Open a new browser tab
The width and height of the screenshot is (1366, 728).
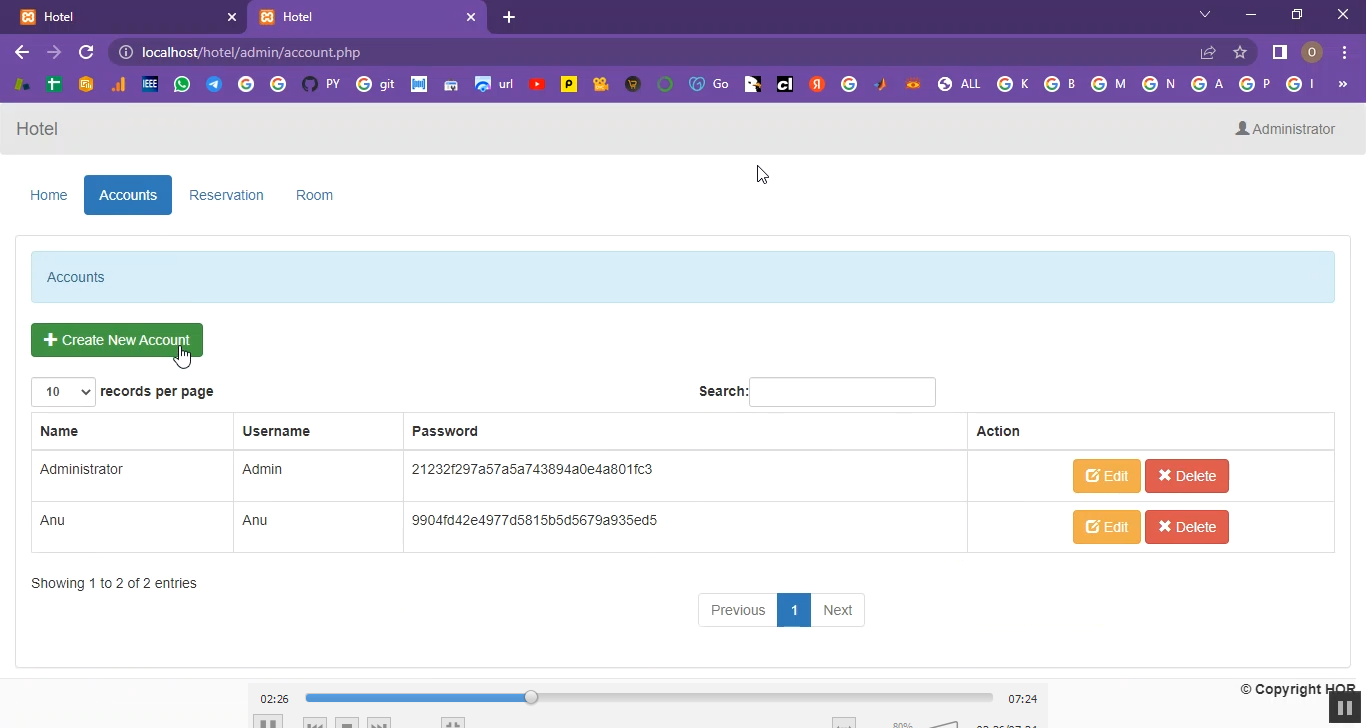pyautogui.click(x=509, y=17)
